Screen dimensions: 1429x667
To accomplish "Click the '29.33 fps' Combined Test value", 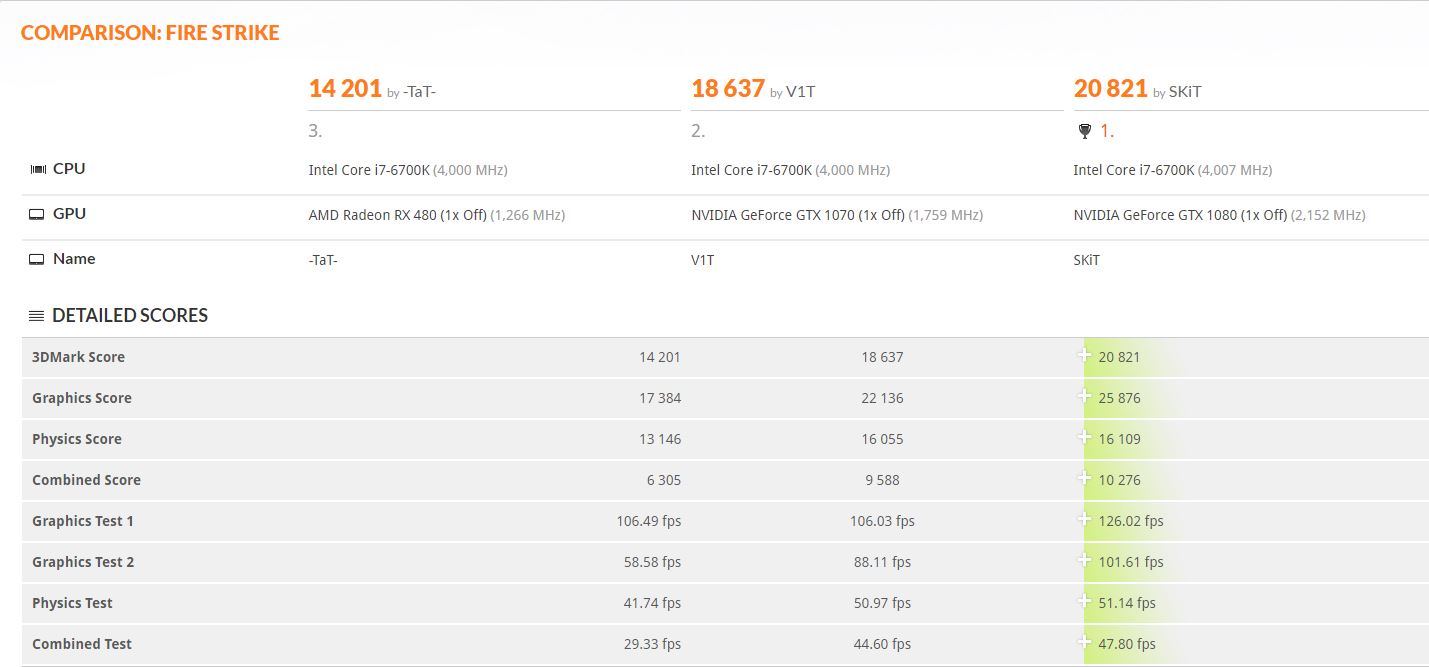I will [652, 644].
